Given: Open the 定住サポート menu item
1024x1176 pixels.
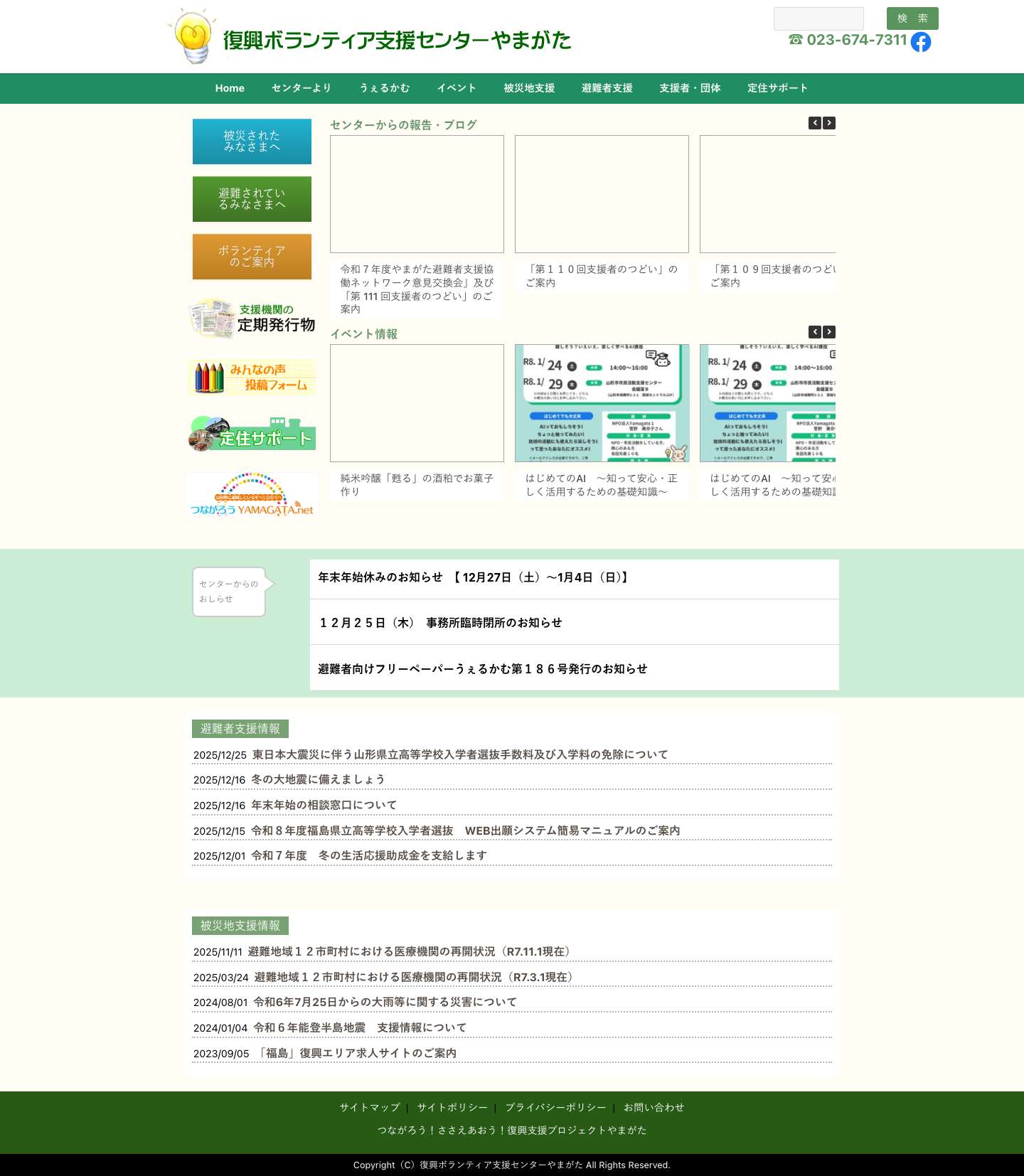Looking at the screenshot, I should [x=777, y=88].
